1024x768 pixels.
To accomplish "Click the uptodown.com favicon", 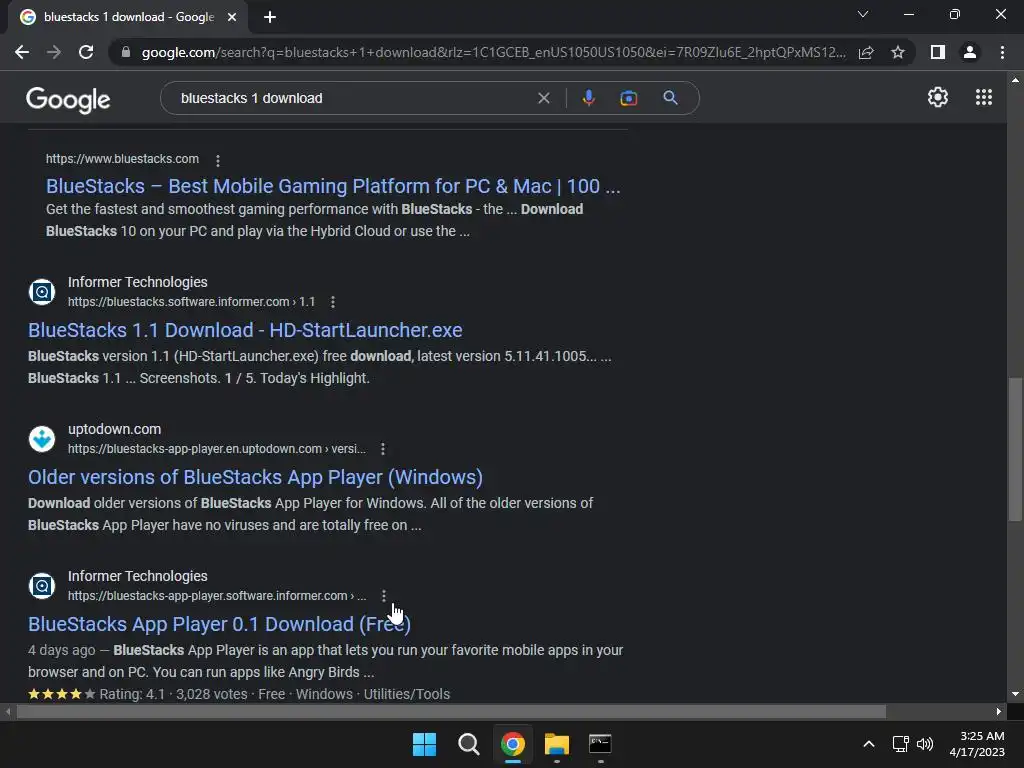I will 42,439.
